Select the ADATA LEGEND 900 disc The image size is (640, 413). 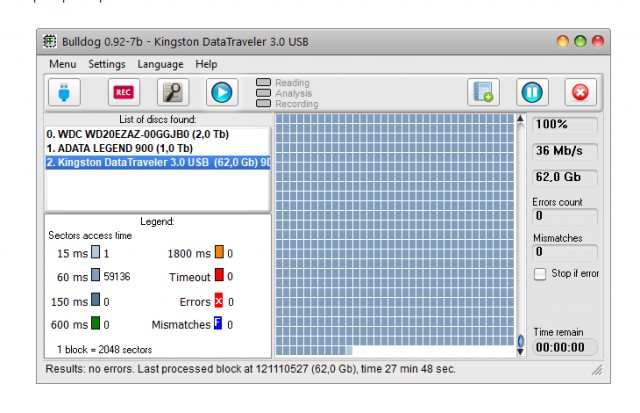click(158, 148)
